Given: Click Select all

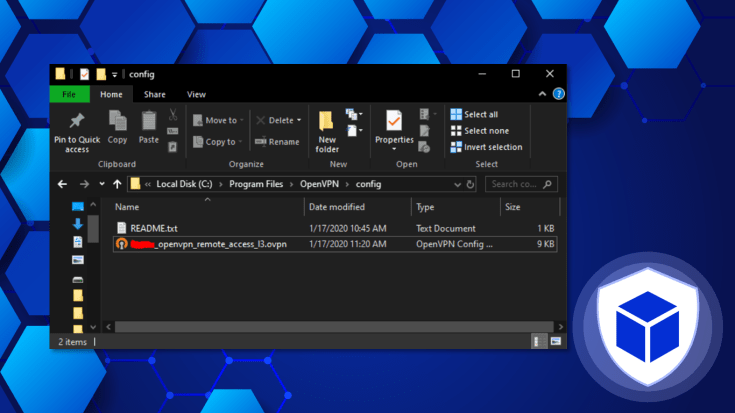Looking at the screenshot, I should click(x=474, y=114).
